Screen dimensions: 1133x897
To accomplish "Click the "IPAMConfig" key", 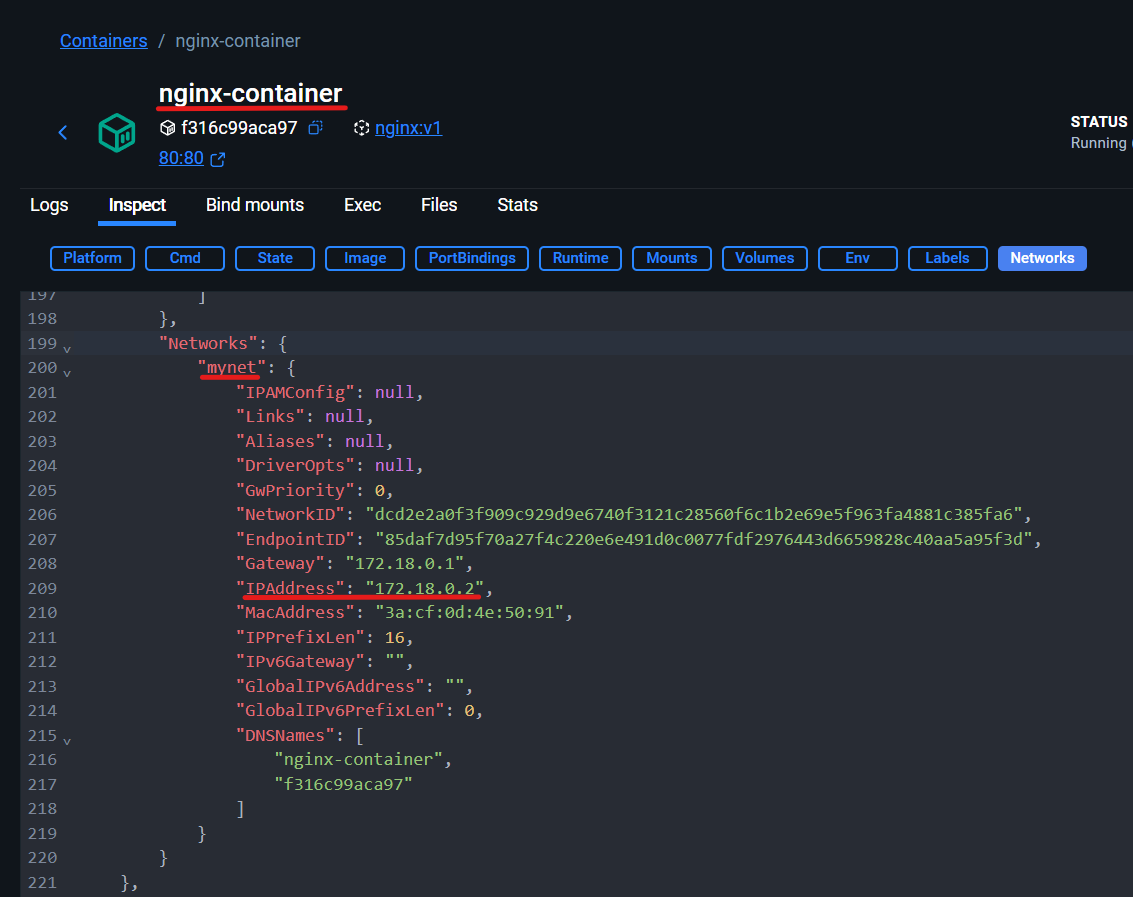I will (x=295, y=392).
